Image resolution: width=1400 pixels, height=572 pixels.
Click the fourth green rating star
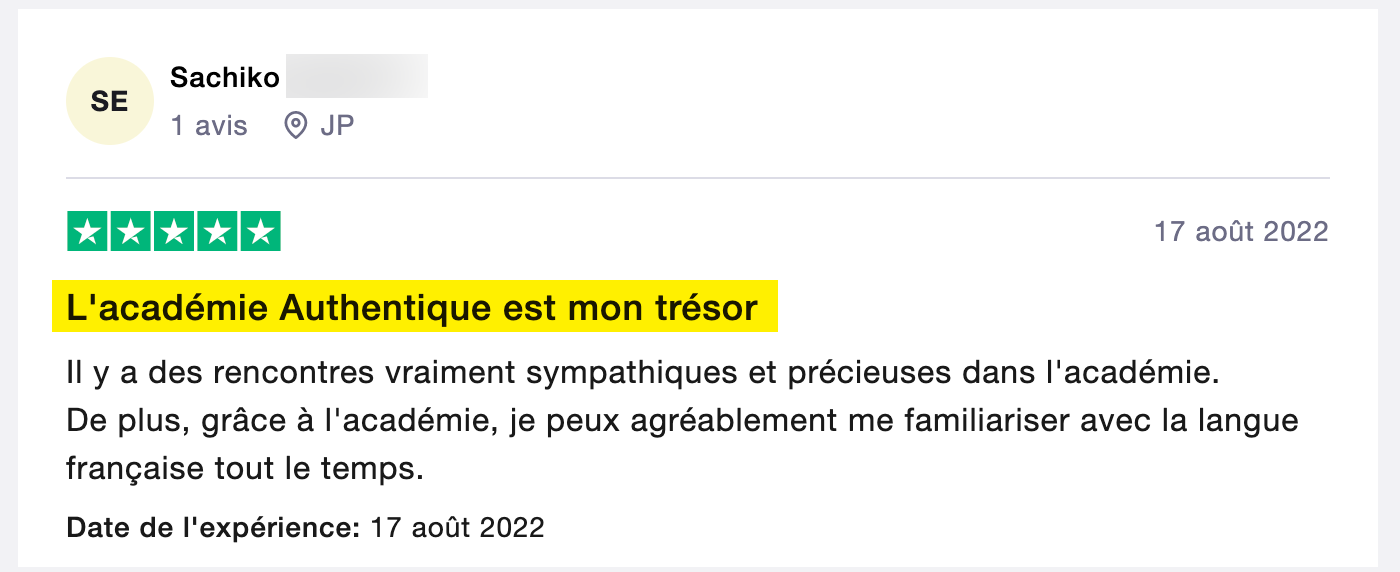[217, 232]
